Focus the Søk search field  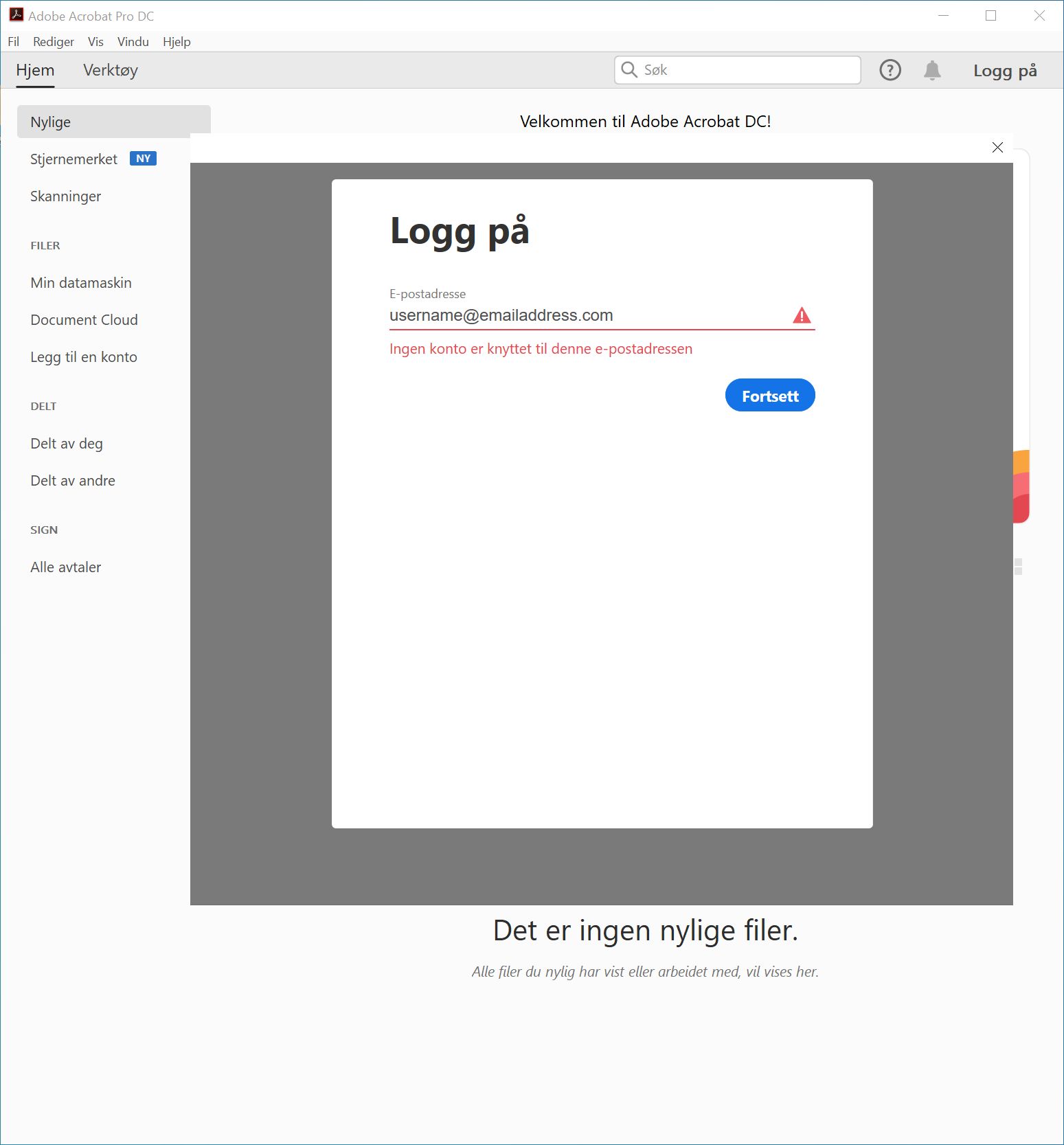coord(738,70)
